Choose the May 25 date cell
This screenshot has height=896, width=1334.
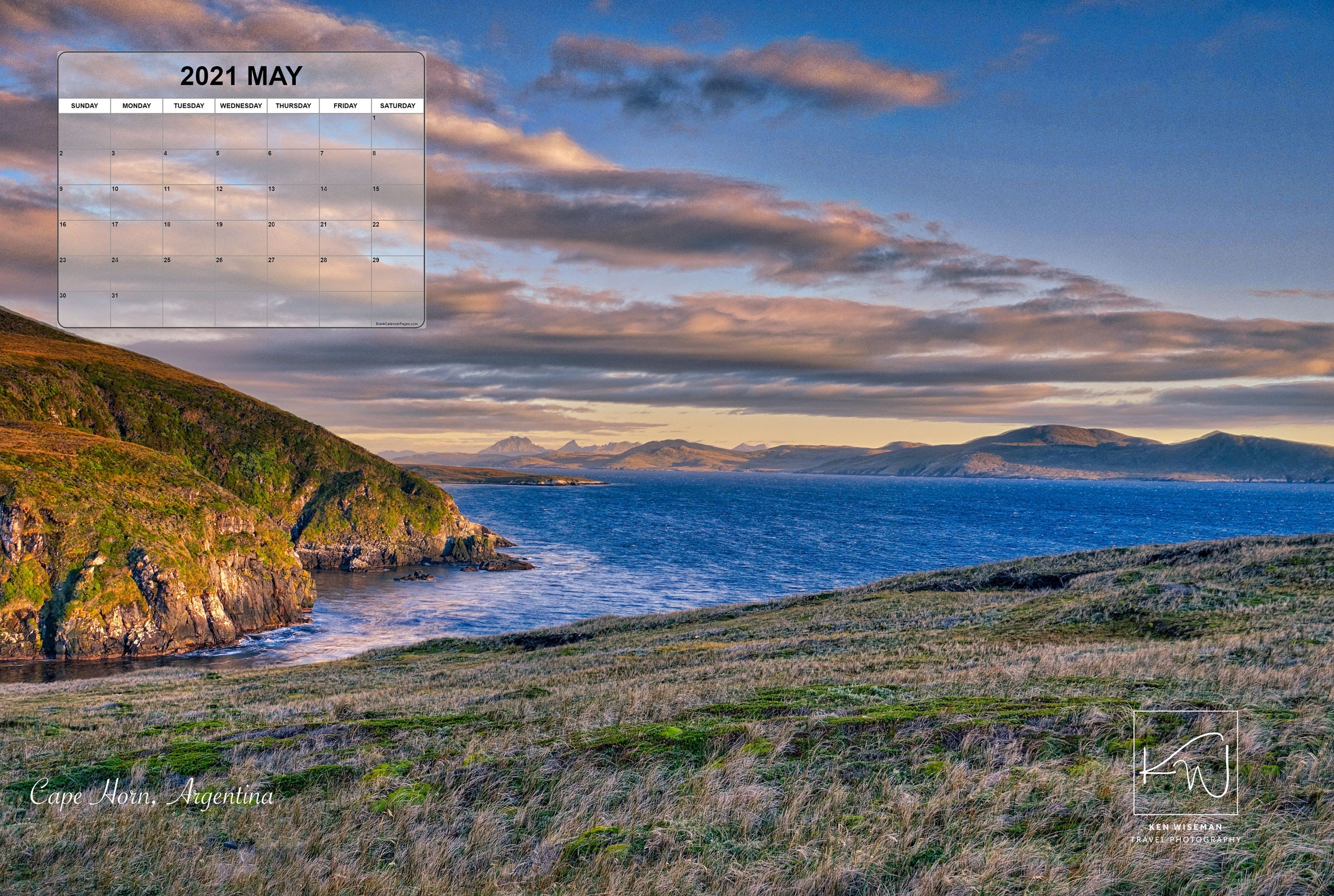188,273
